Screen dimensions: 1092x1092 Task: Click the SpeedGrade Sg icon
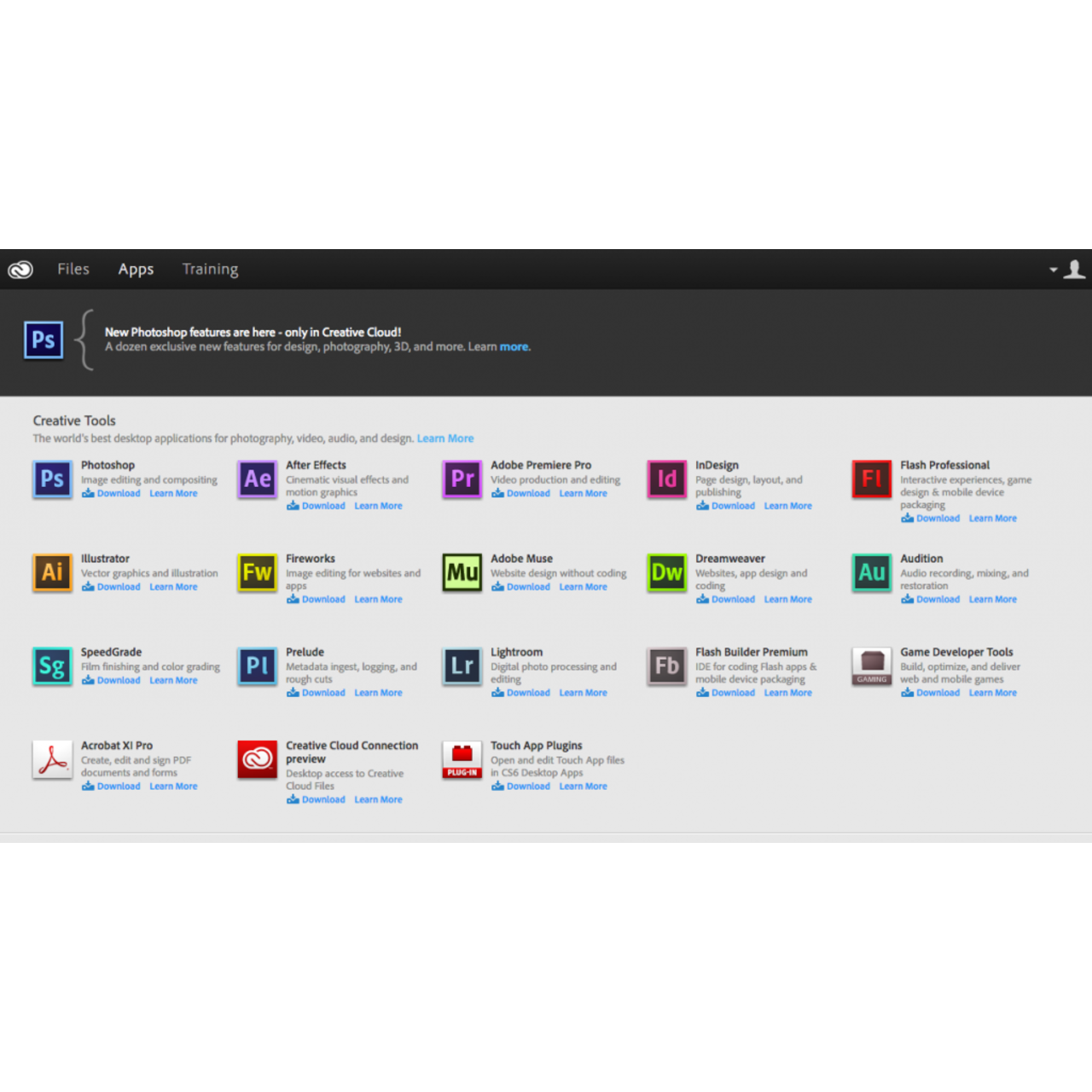52,665
